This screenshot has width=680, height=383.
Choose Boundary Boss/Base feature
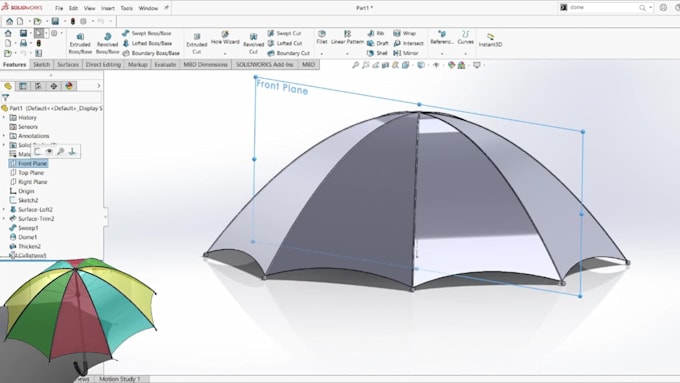[x=150, y=53]
